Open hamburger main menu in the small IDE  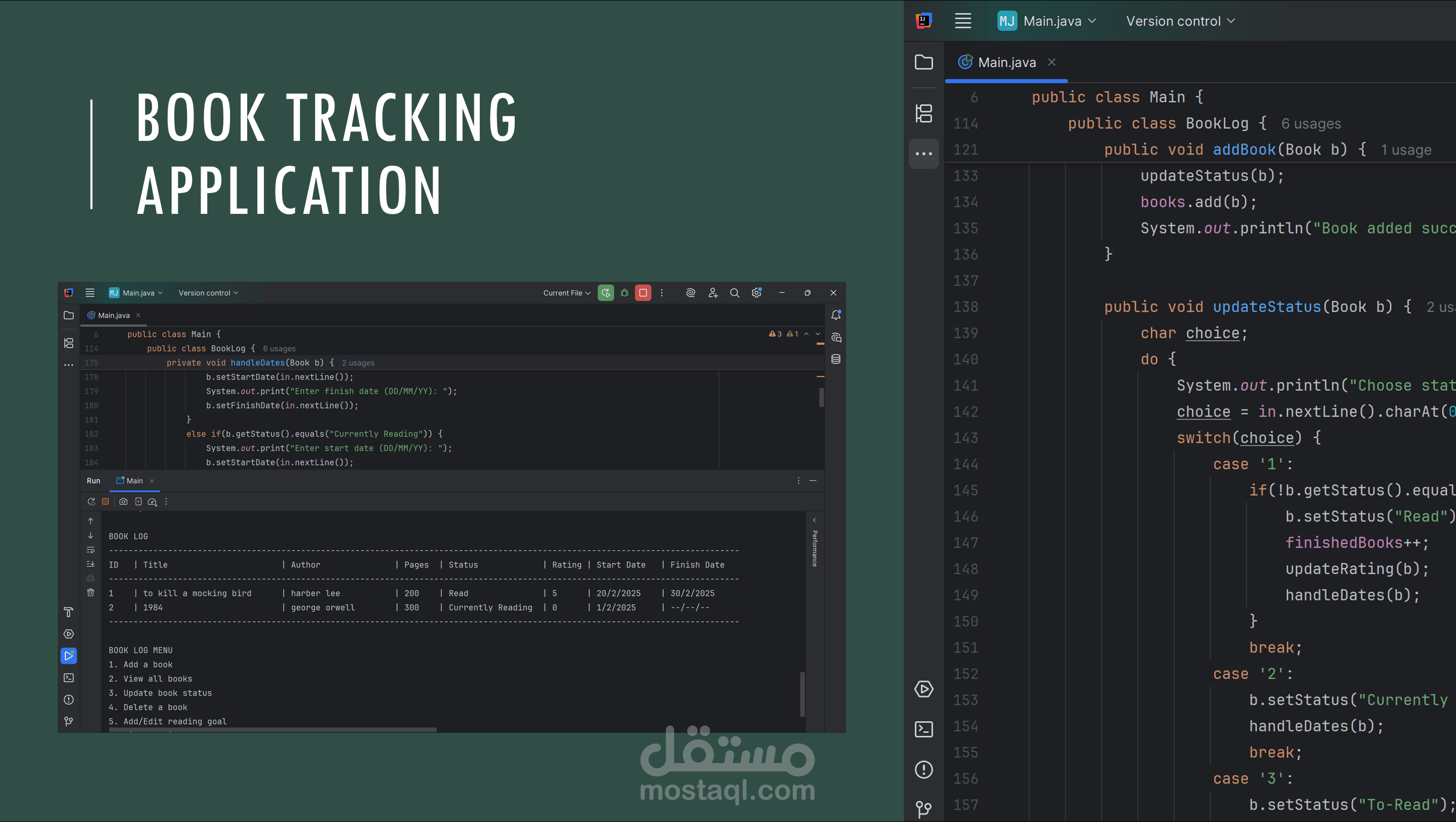[90, 293]
